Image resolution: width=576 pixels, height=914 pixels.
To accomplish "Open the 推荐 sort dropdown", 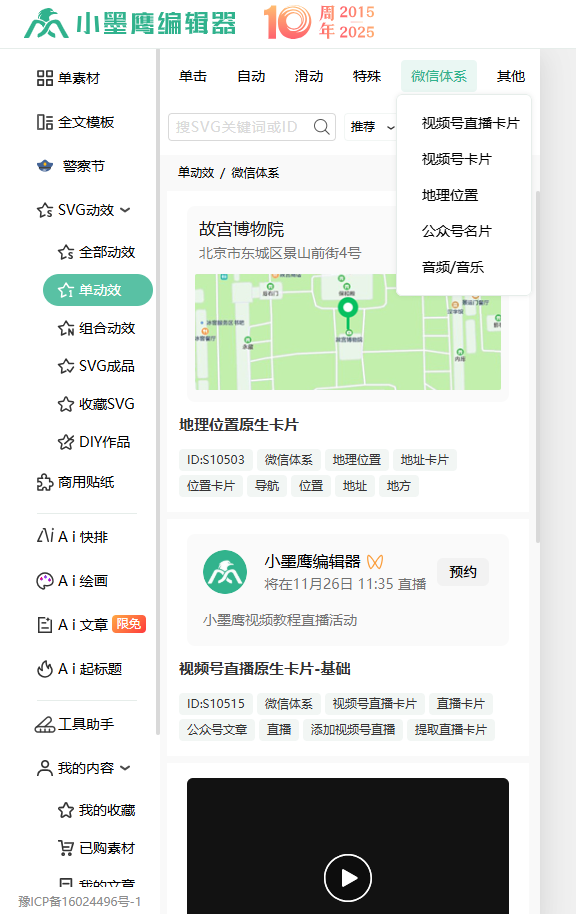I will 373,127.
